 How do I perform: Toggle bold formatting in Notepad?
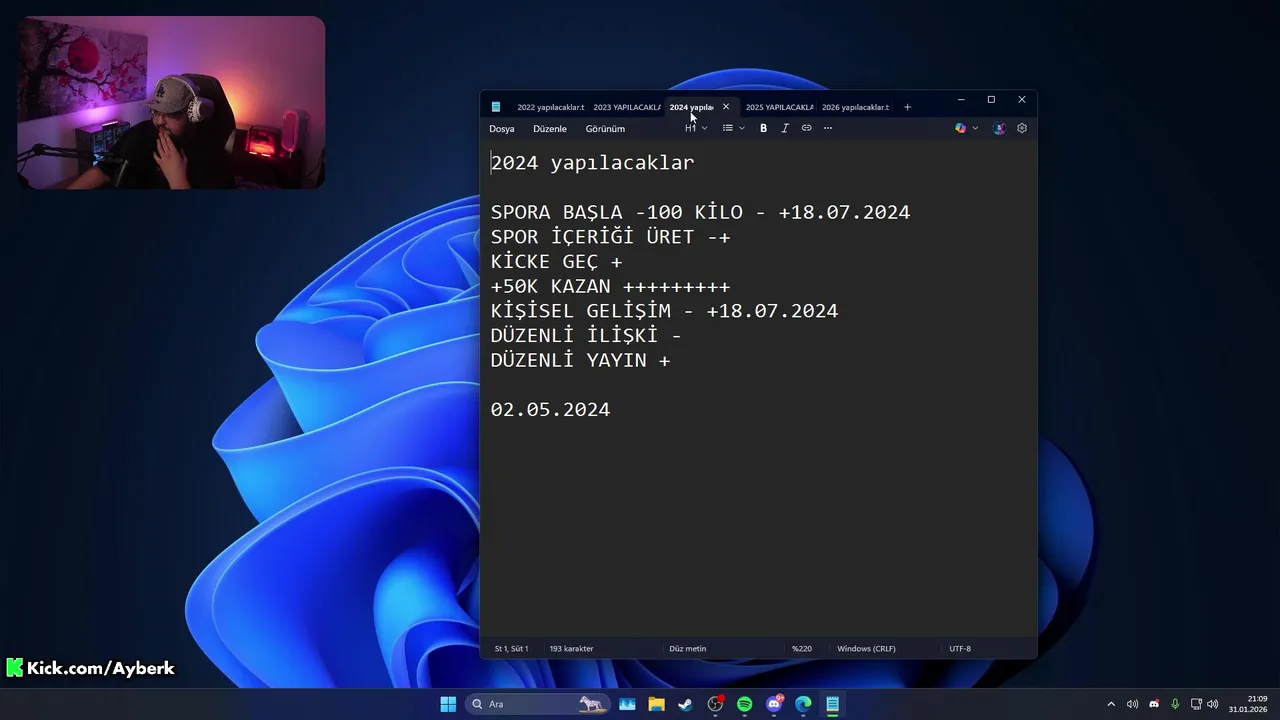(763, 128)
